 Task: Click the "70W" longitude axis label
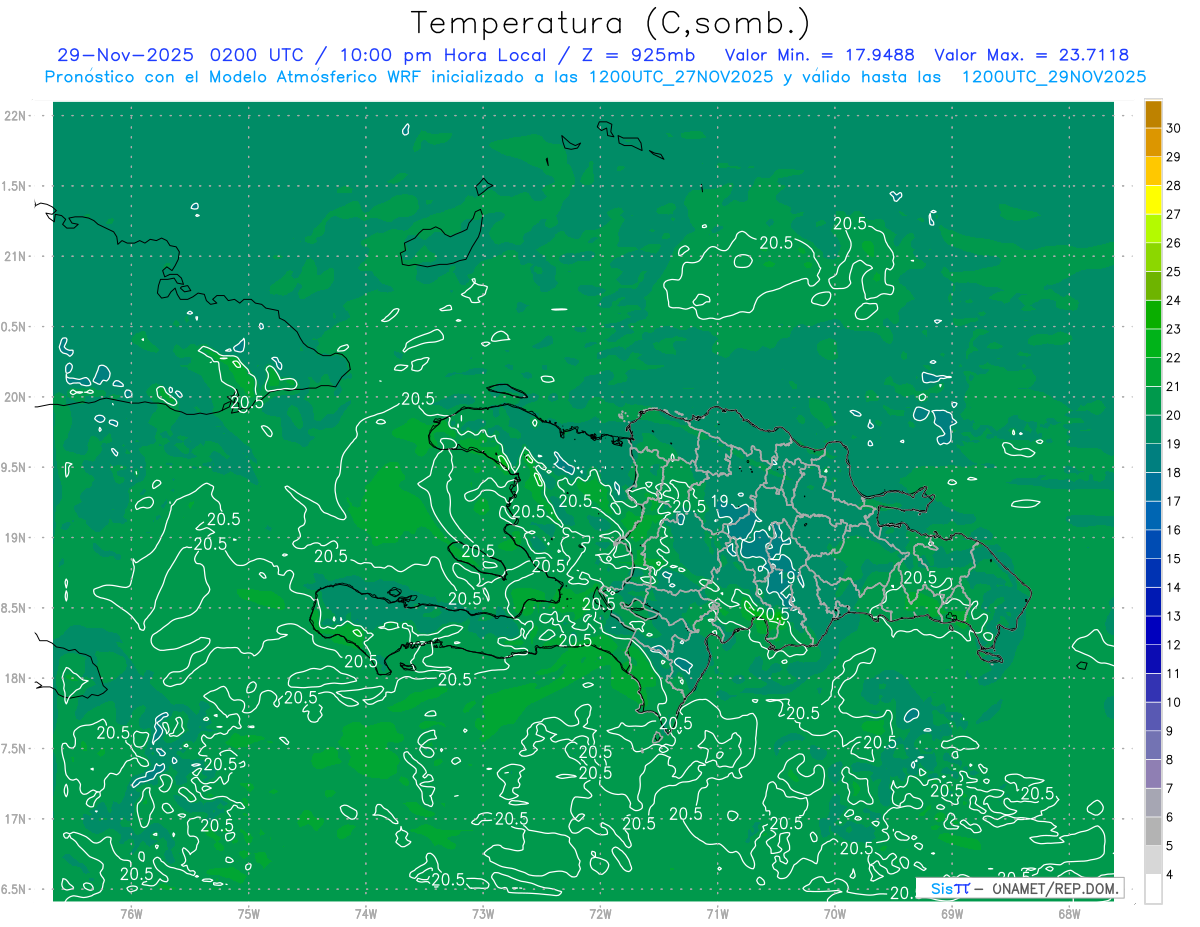pos(835,912)
